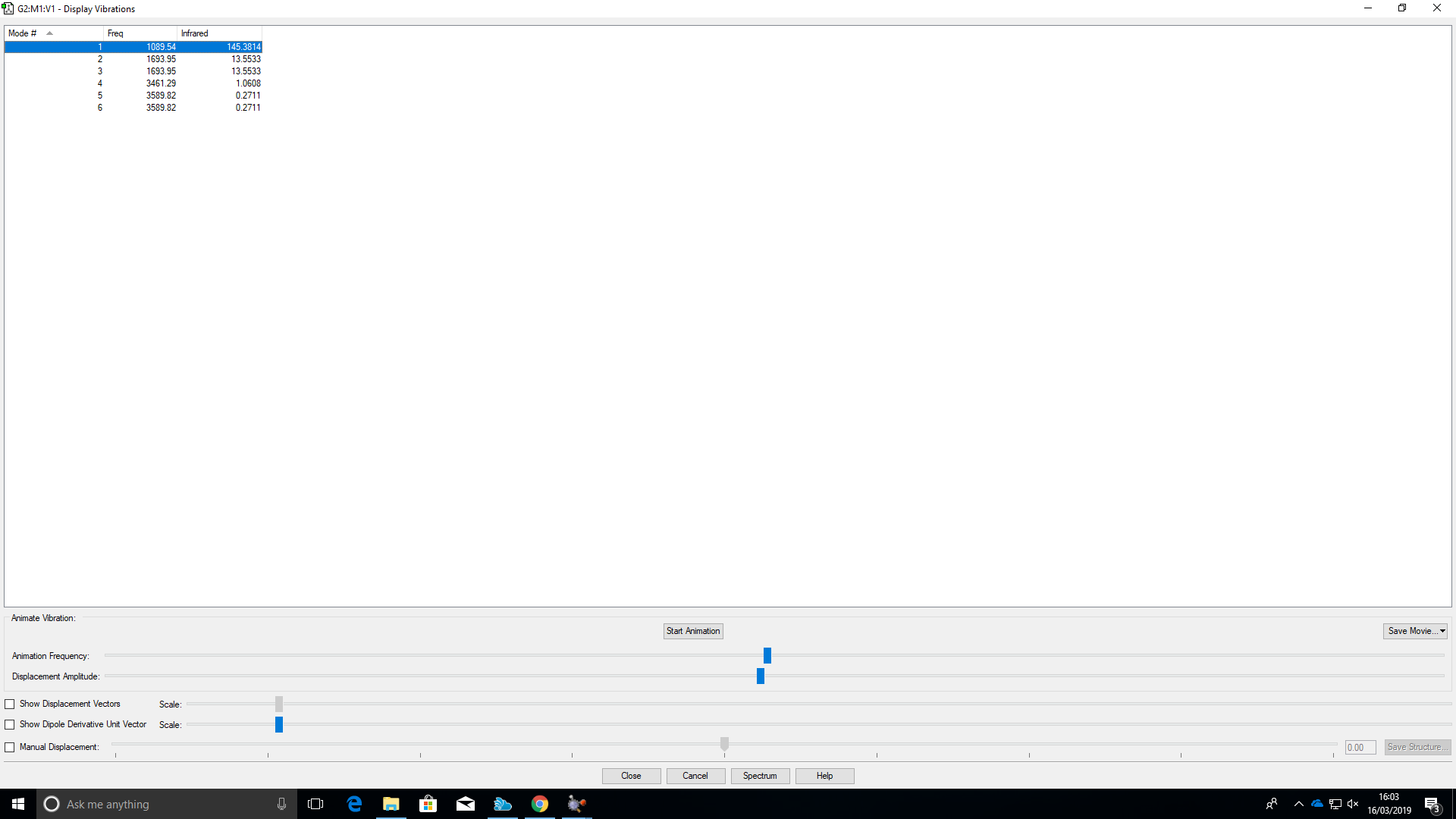
Task: Open Action Center notifications icon
Action: (1432, 805)
